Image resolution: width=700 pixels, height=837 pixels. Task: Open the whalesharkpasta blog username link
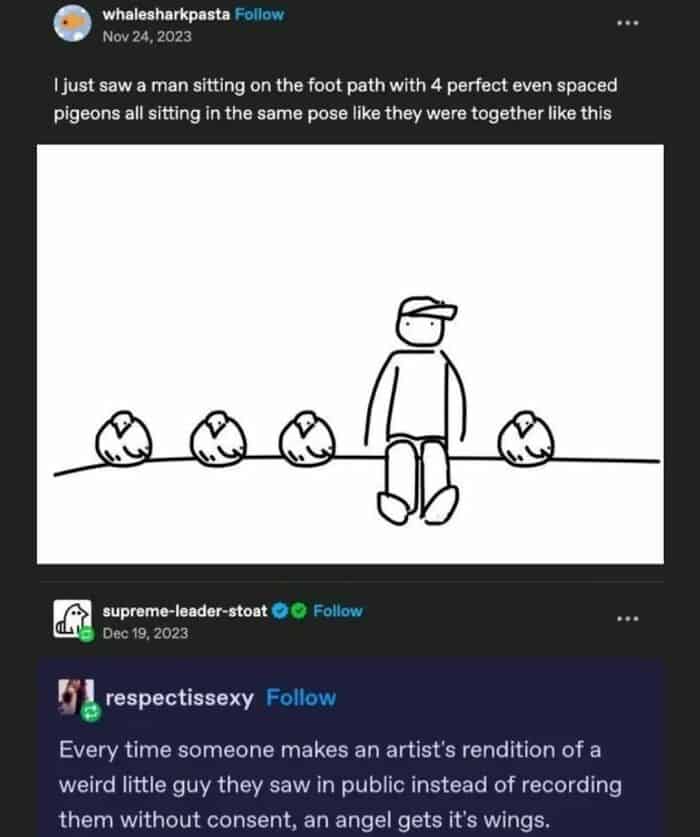pyautogui.click(x=166, y=15)
